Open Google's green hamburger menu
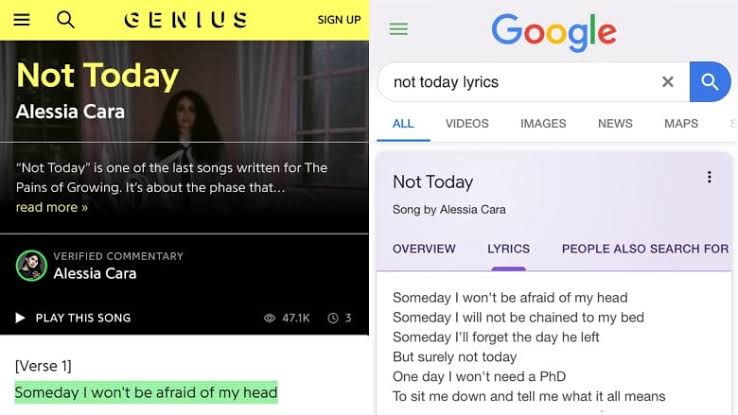Image resolution: width=738 pixels, height=415 pixels. click(399, 29)
